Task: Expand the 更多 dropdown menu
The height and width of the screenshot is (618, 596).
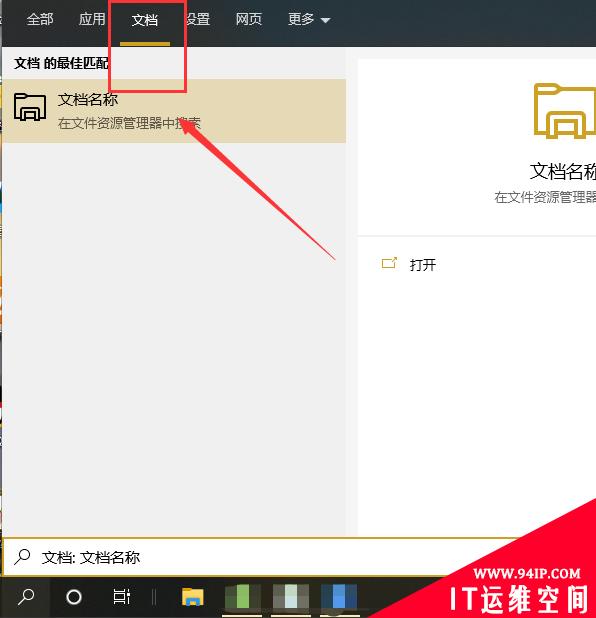Action: click(309, 19)
